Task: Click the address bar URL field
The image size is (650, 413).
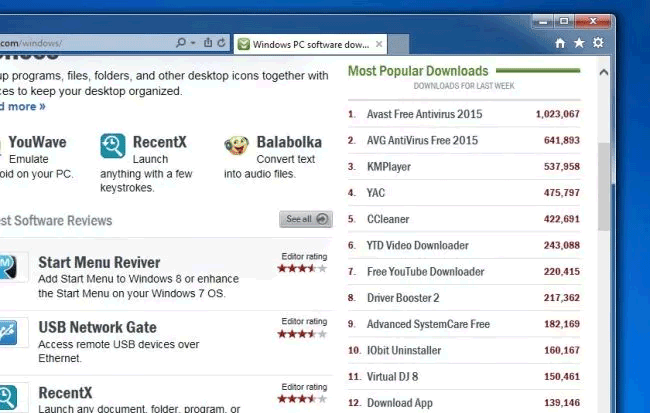Action: (x=85, y=43)
